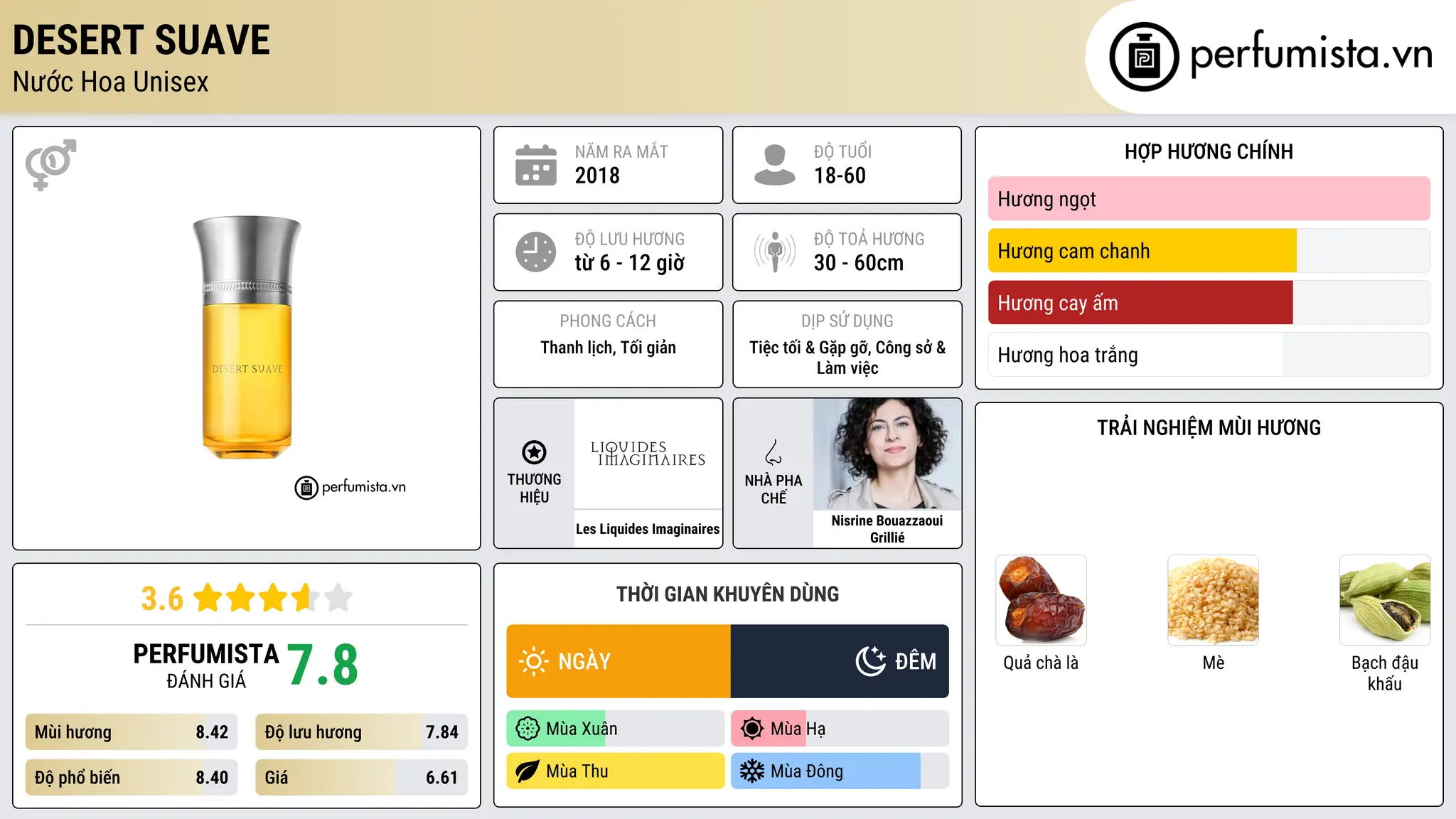Click the DESERT SUAVE title

[x=141, y=40]
